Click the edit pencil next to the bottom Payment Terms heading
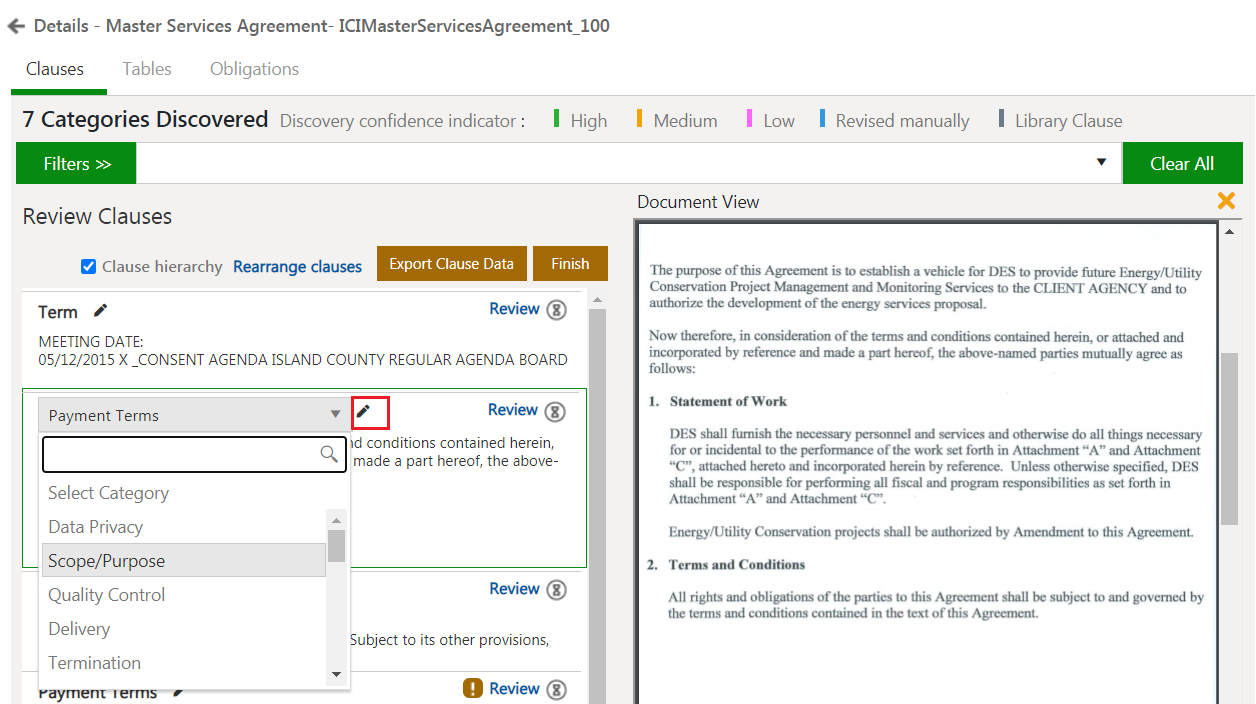Viewport: 1256px width, 704px height. click(178, 692)
